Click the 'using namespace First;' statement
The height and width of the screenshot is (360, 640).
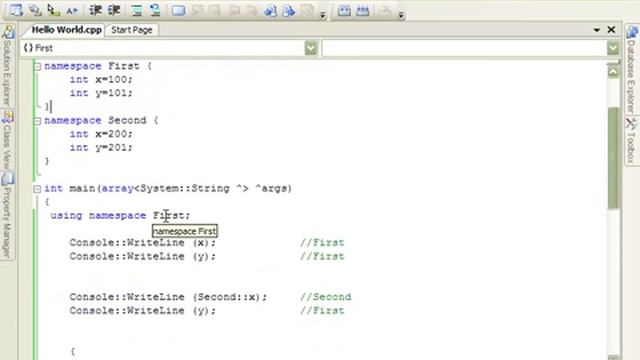click(120, 216)
